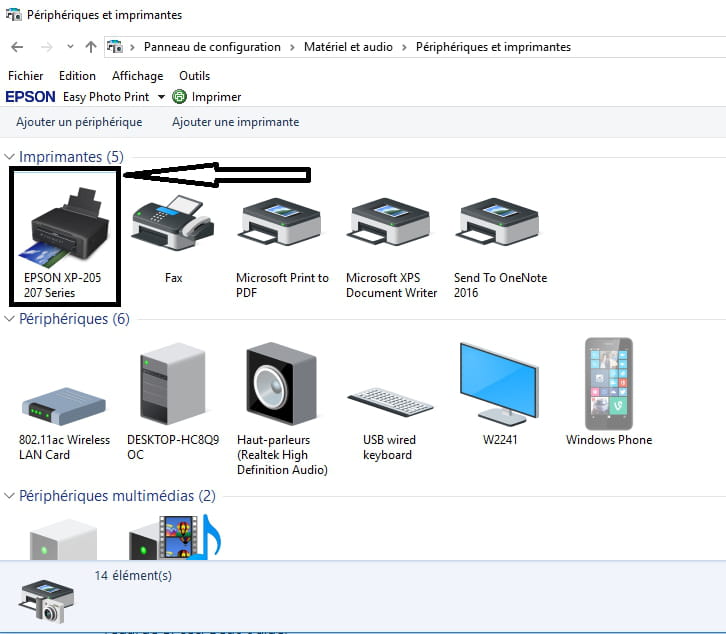Go to Panneau de configuration breadcrumb
Image resolution: width=726 pixels, height=634 pixels.
point(212,47)
